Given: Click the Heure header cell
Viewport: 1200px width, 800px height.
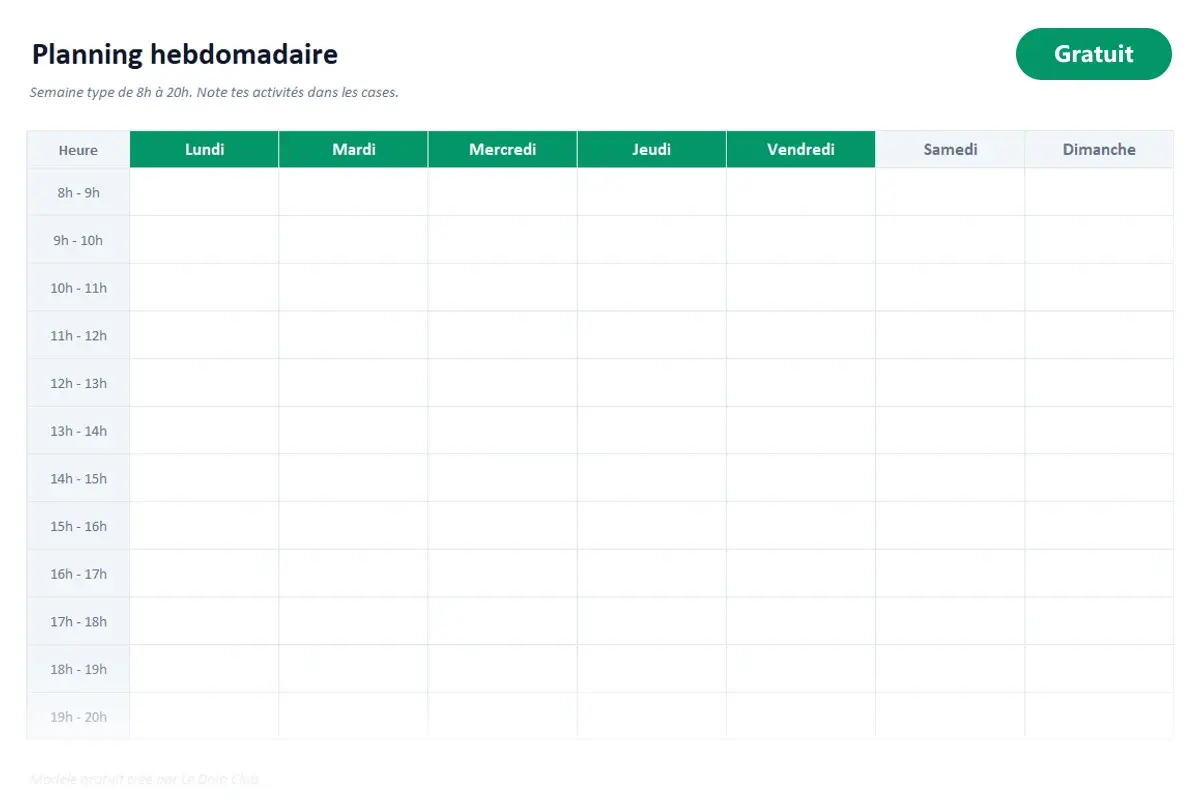Looking at the screenshot, I should pyautogui.click(x=78, y=149).
